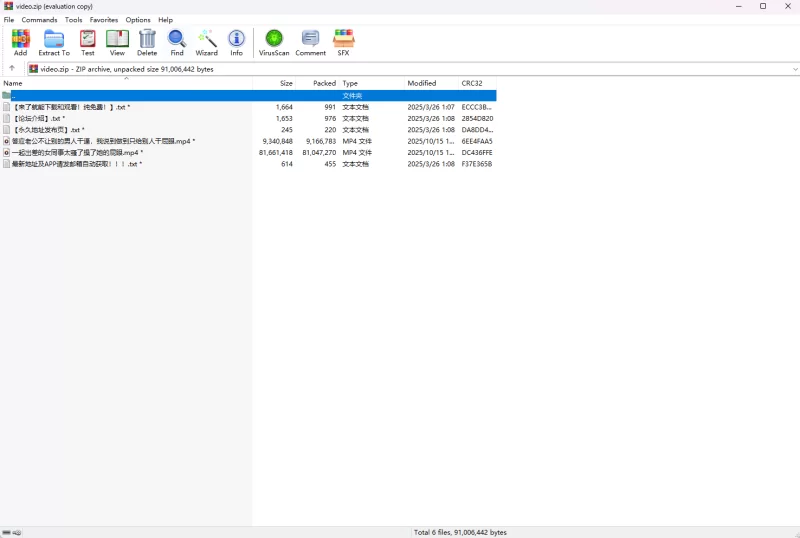The height and width of the screenshot is (538, 800).
Task: Open the Options menu
Action: 138,20
